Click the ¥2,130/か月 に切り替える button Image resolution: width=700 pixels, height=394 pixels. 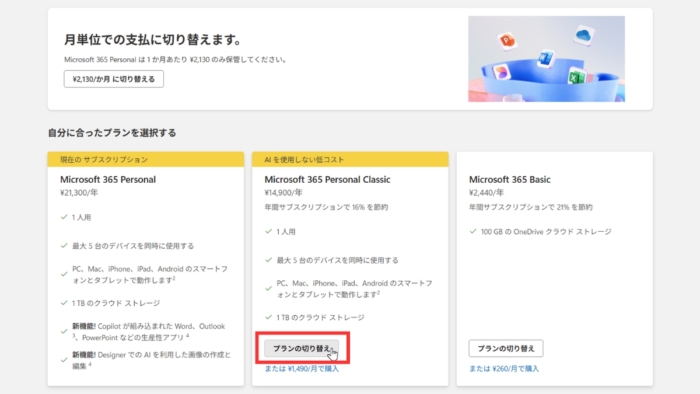coord(113,79)
